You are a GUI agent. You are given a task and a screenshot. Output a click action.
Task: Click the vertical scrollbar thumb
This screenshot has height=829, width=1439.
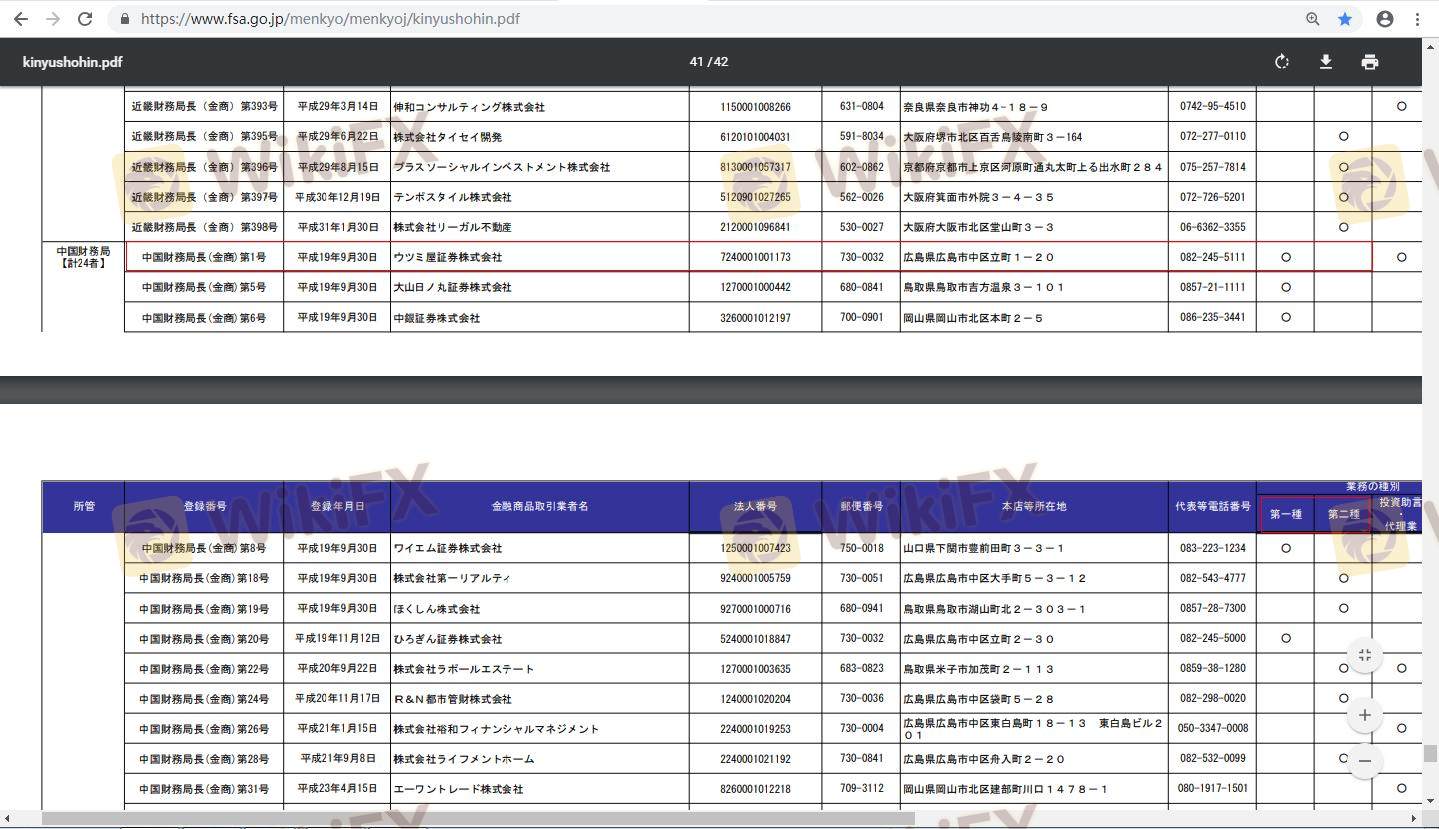click(x=1431, y=753)
